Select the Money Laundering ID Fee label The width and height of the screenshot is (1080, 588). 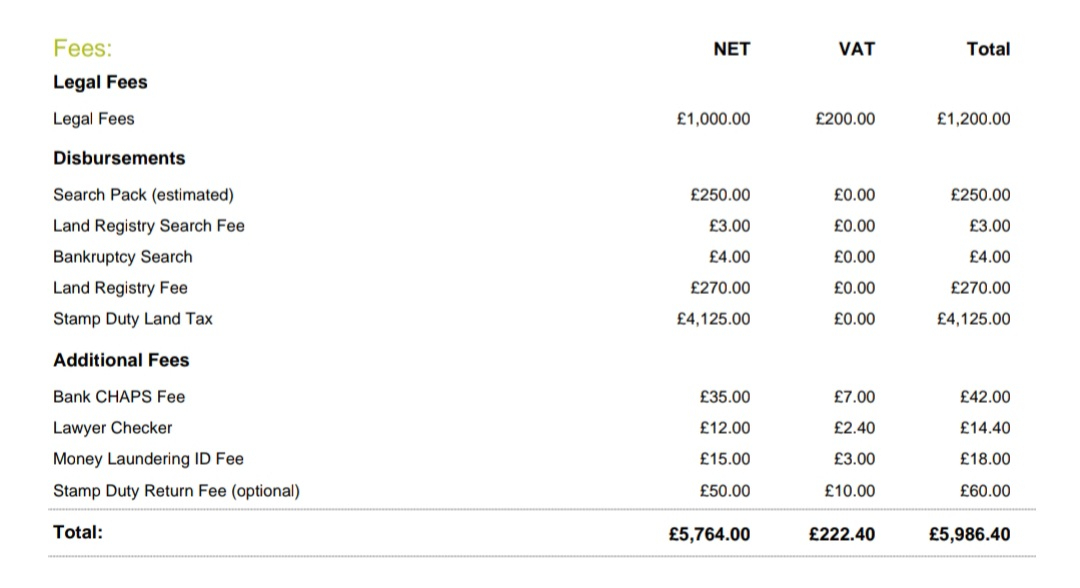[x=149, y=459]
